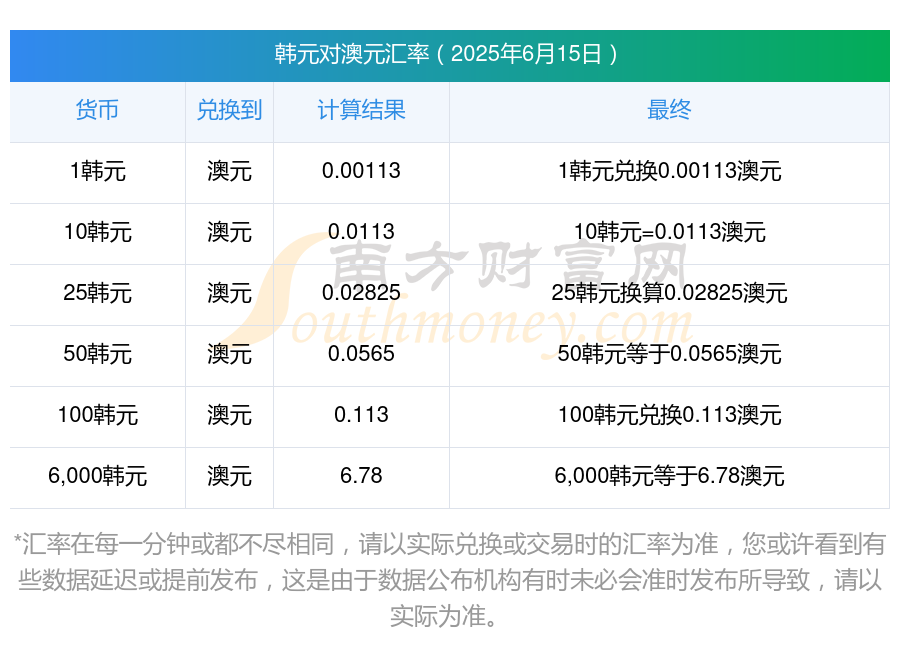Click the text 1韩元兑换0.00113澳元

click(669, 171)
